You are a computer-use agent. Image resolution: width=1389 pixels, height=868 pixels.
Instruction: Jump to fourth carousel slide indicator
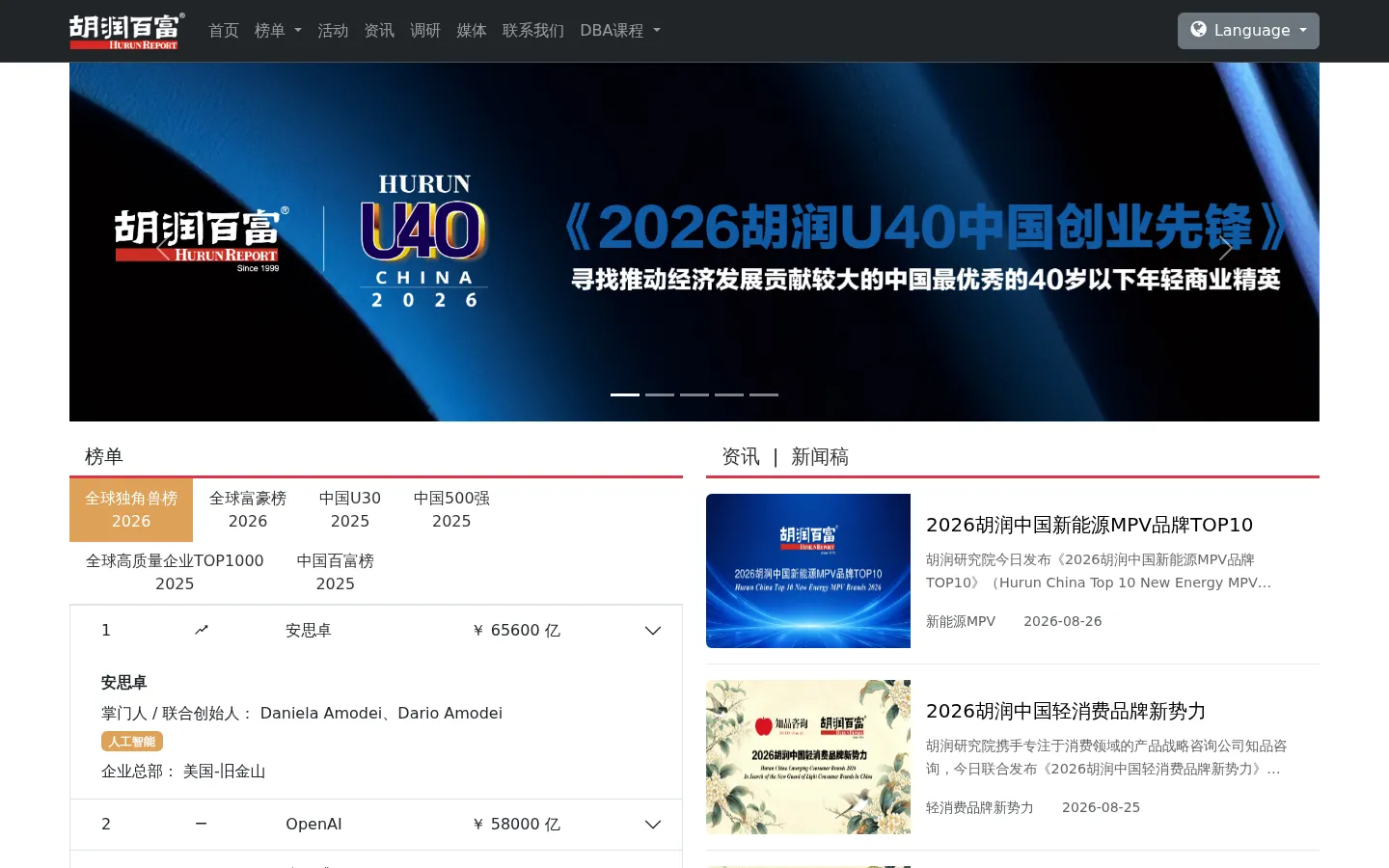tap(729, 394)
